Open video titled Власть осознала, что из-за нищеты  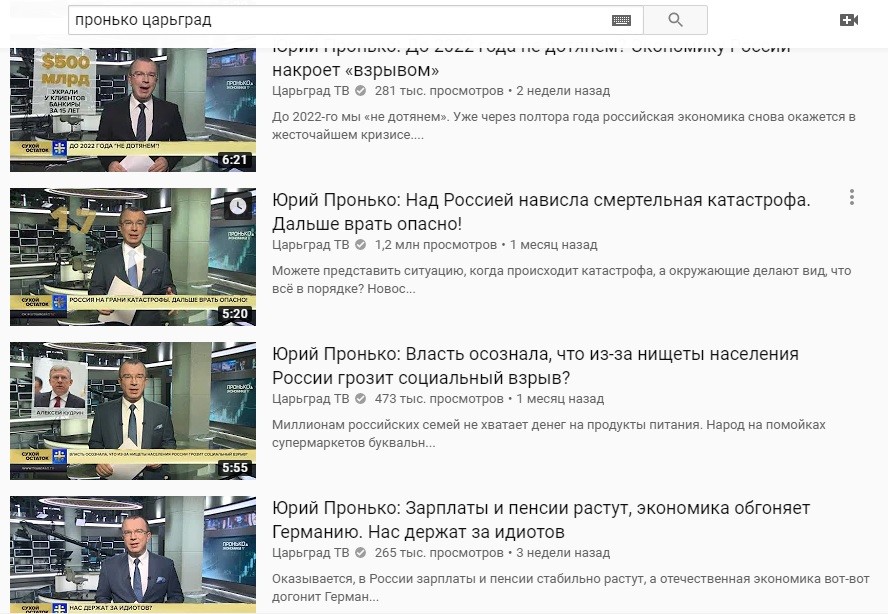[x=535, y=366]
